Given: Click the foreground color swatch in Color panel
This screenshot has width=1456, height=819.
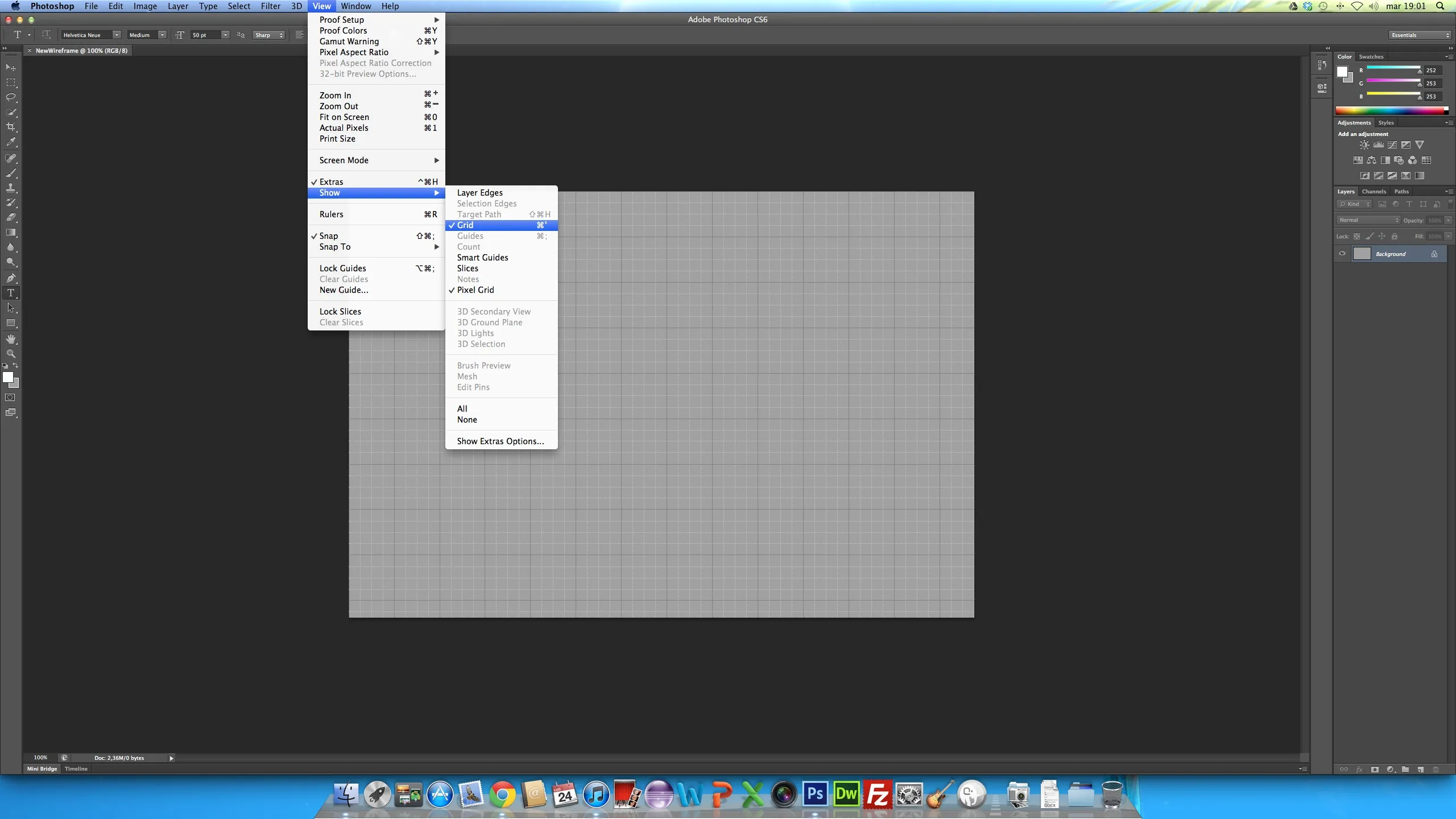Looking at the screenshot, I should click(1342, 72).
